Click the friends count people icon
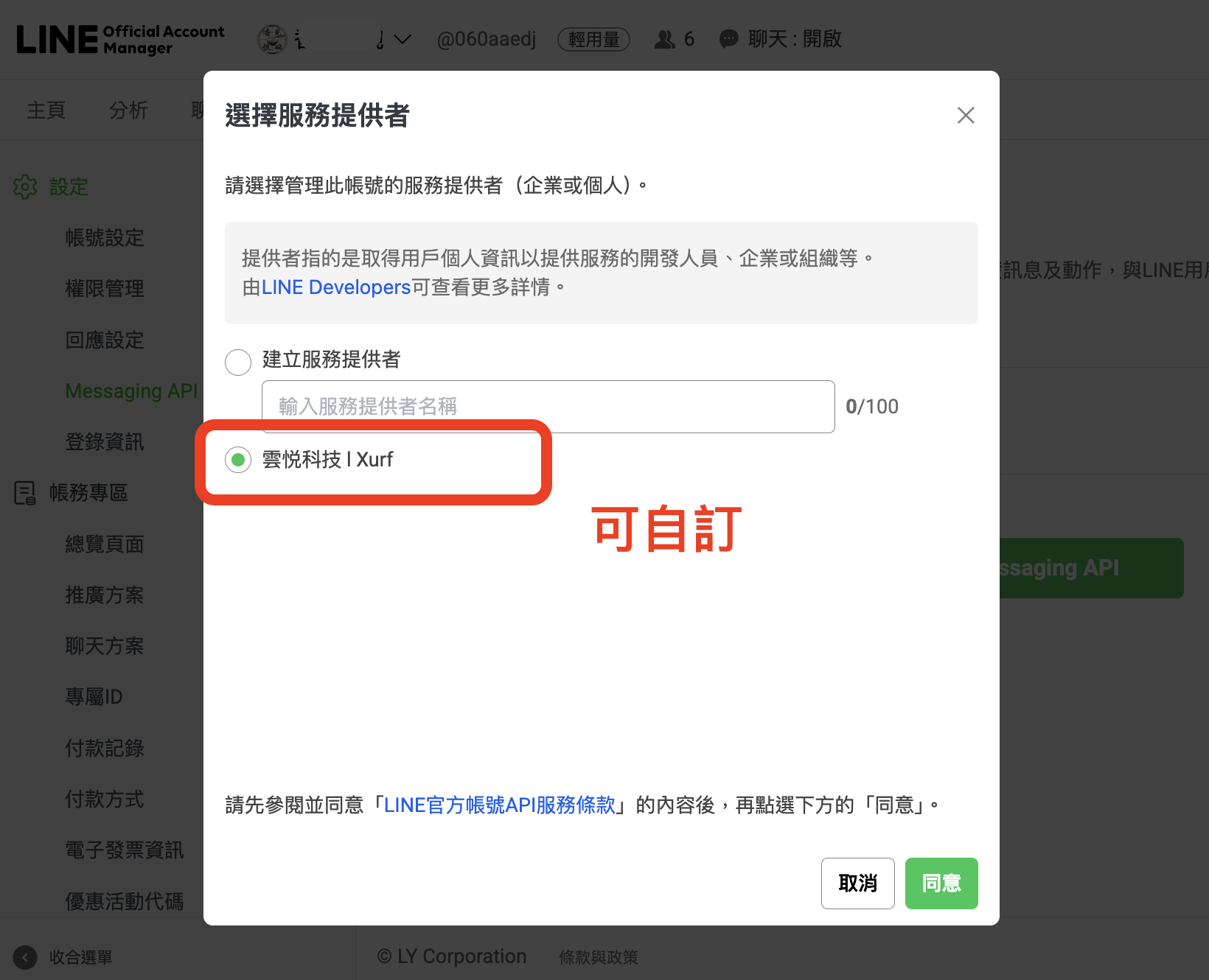This screenshot has width=1209, height=980. click(665, 39)
